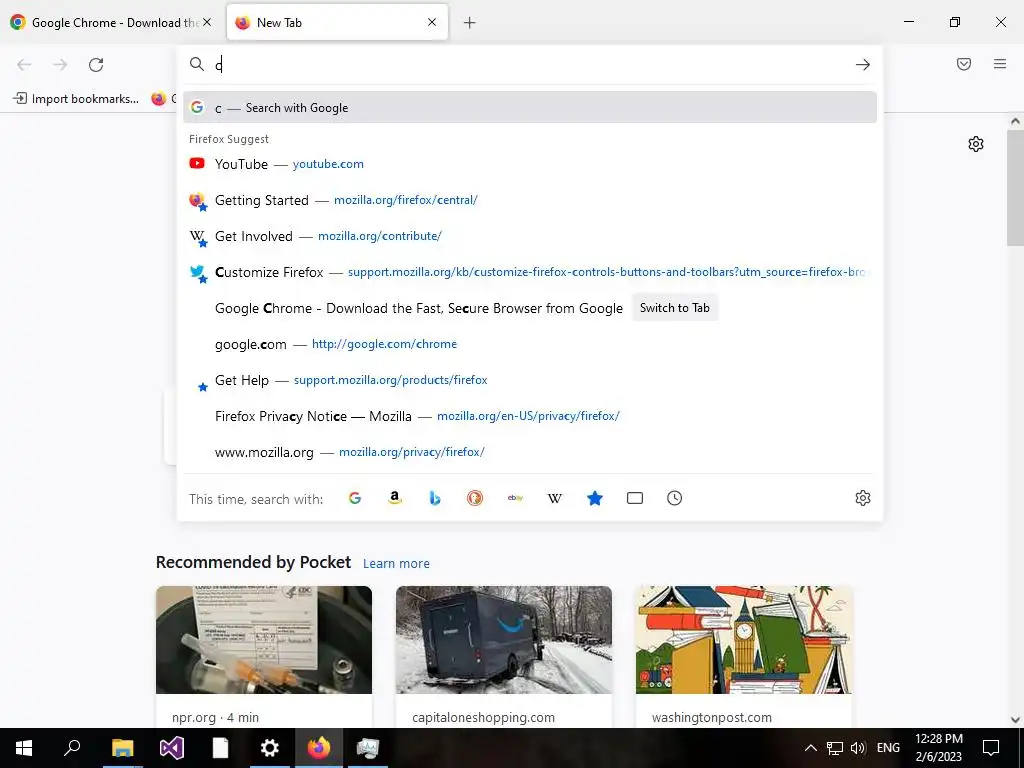This screenshot has width=1024, height=768.
Task: Close the New Tab tab
Action: pos(432,22)
